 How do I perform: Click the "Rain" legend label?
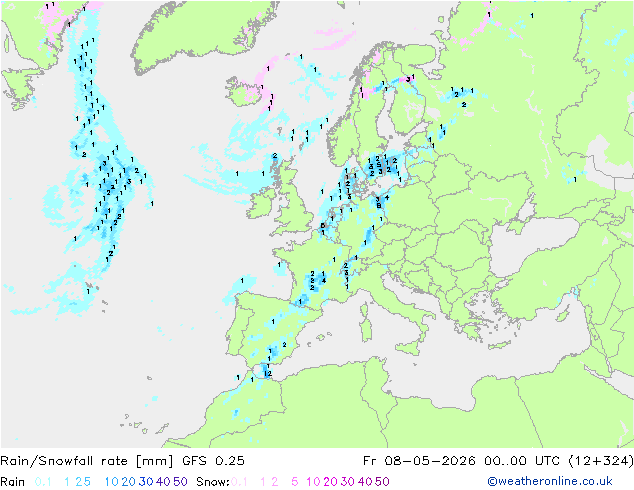13,482
